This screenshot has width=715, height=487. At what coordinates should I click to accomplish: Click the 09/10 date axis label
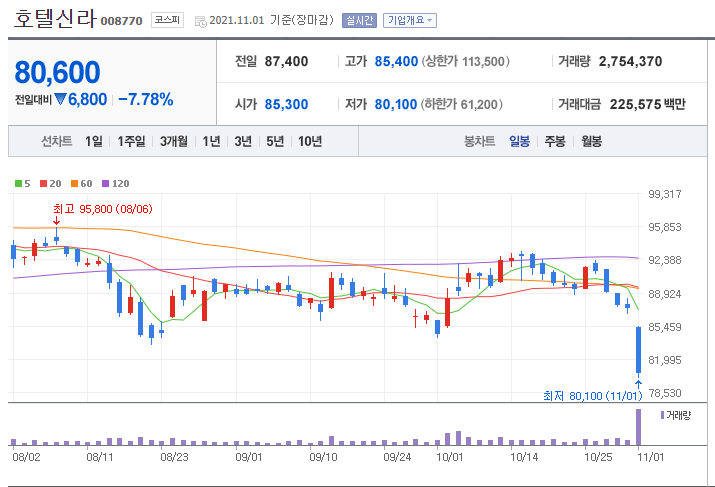[323, 457]
